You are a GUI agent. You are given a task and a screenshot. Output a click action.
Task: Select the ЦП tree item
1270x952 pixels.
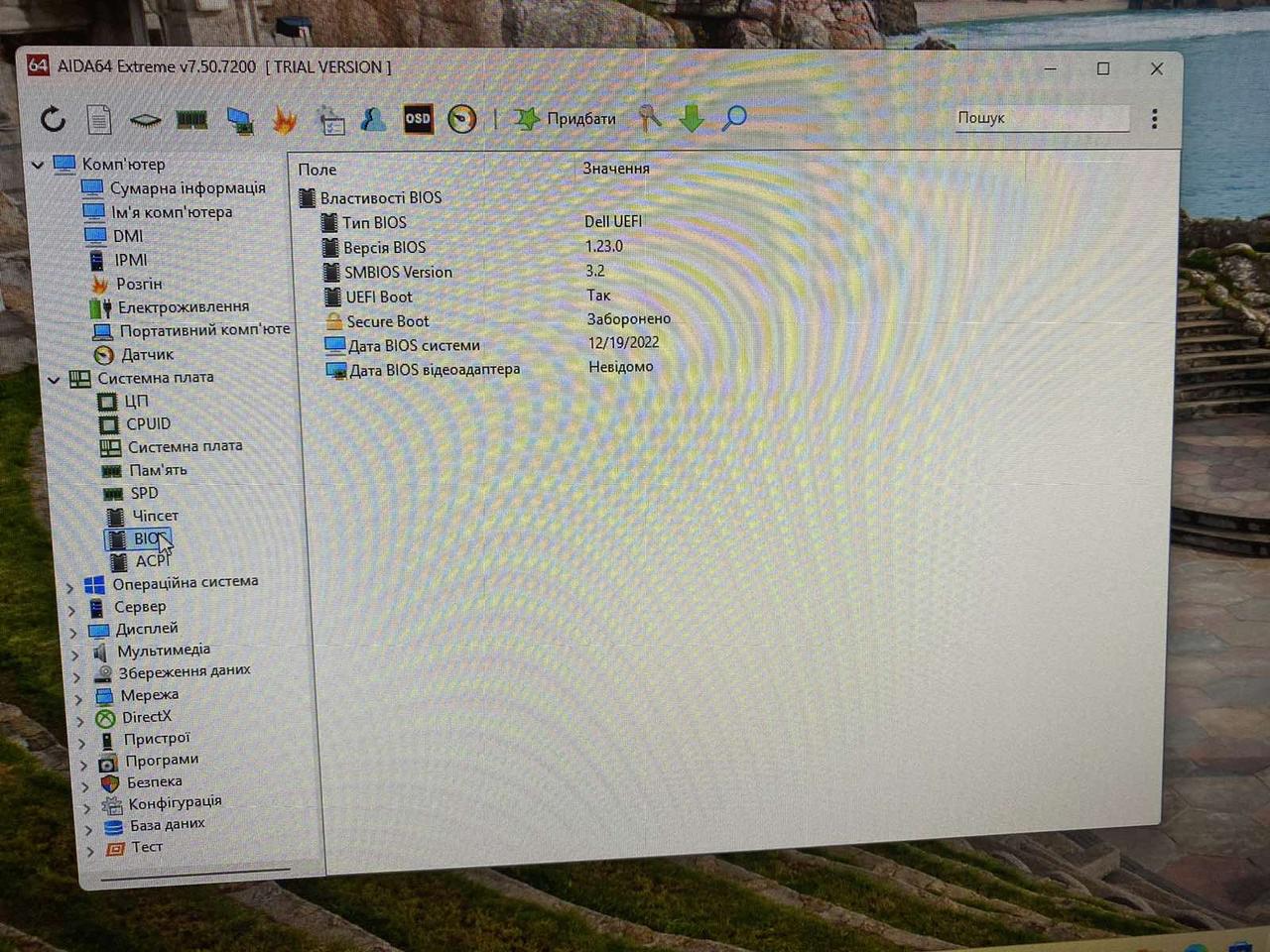(x=136, y=401)
